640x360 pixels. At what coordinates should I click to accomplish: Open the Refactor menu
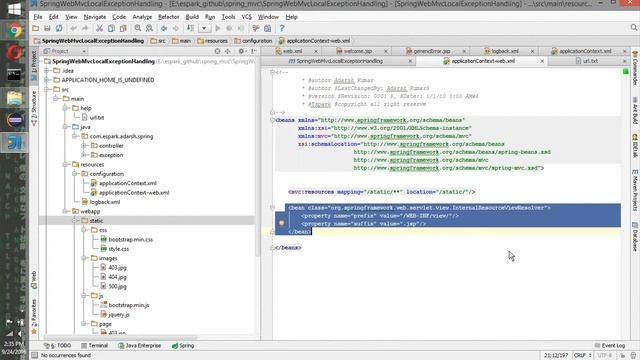[169, 17]
